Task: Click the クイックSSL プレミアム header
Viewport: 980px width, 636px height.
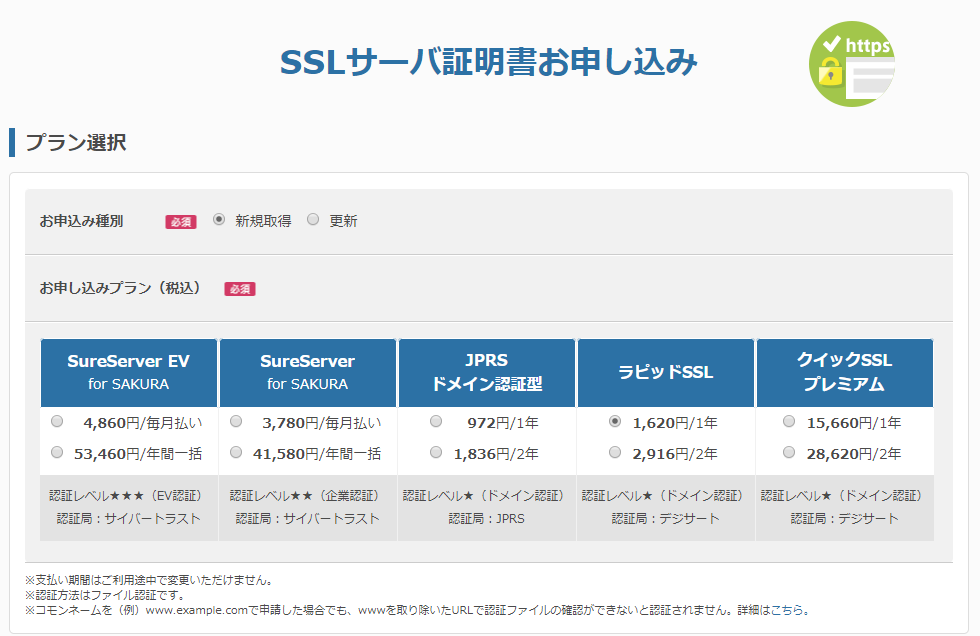Action: click(x=844, y=373)
